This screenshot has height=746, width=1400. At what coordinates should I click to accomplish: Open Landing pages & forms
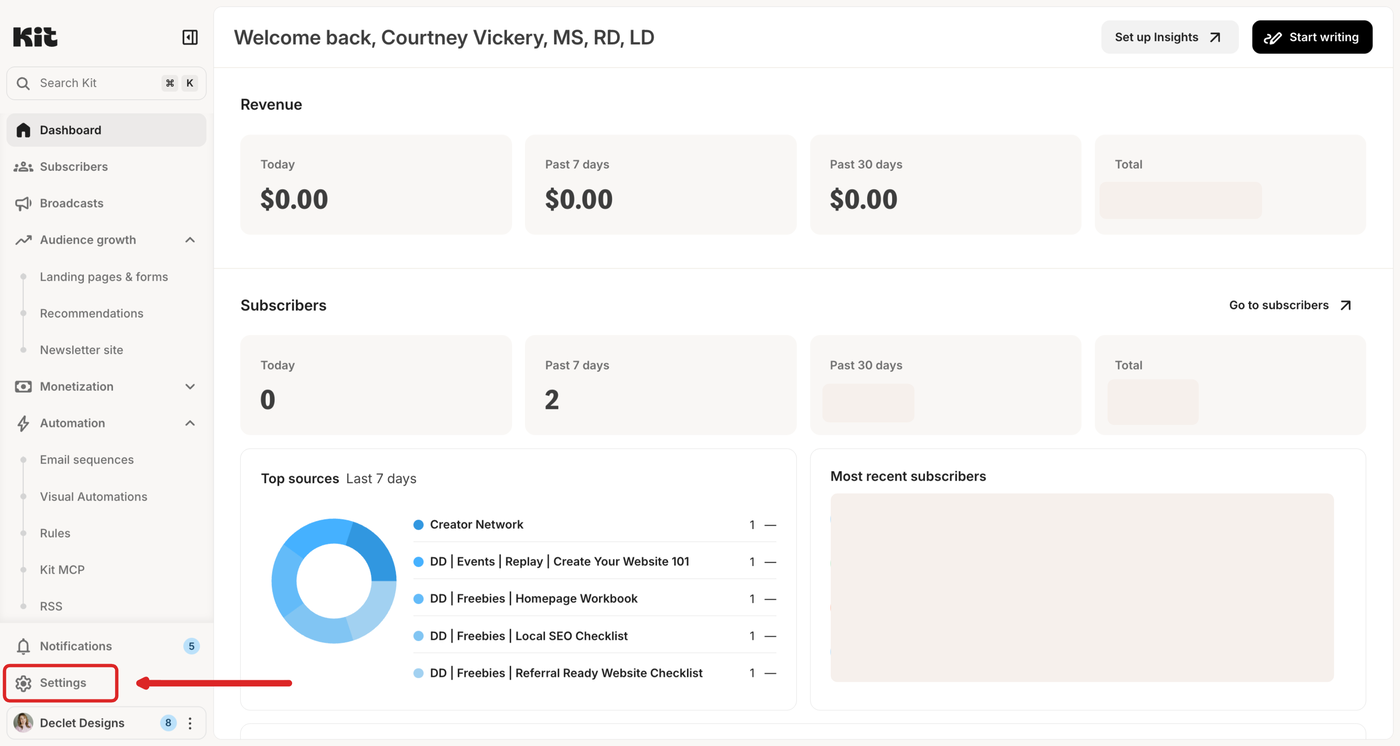coord(104,277)
